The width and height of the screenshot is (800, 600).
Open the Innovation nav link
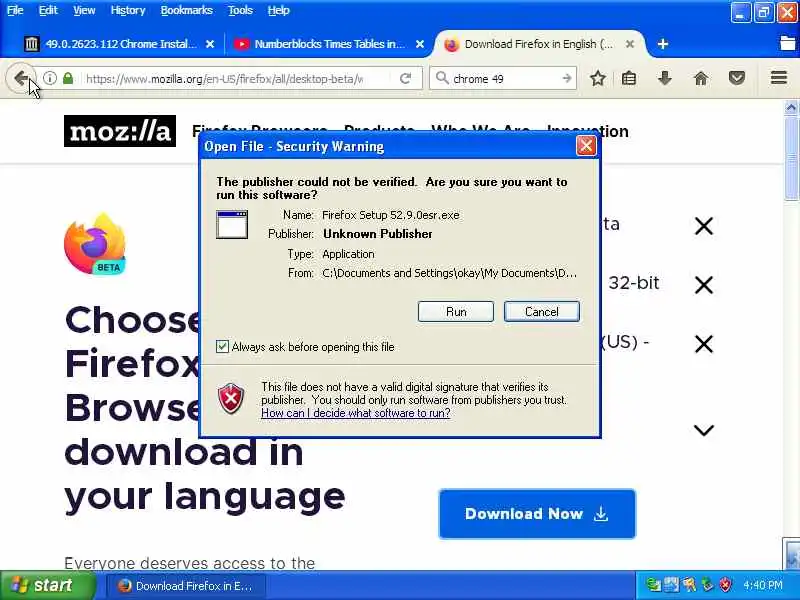pos(588,131)
